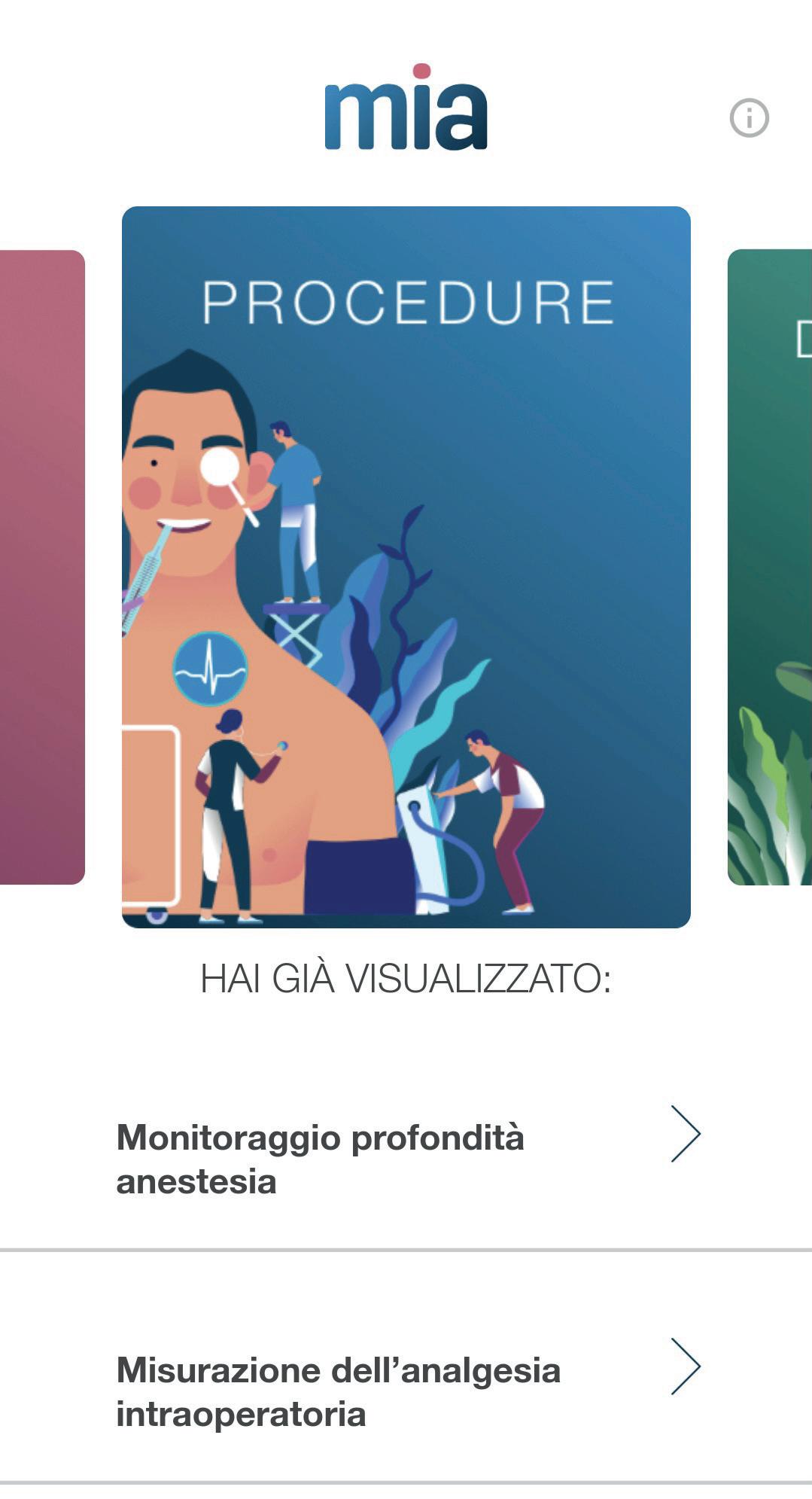Expand Misurazione dell'analgesia intraoperatoria chevron
Screen dimensions: 812x1499
coord(686,1366)
